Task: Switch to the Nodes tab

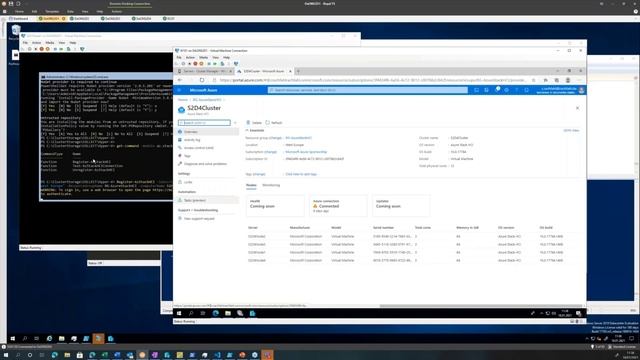Action: point(251,185)
